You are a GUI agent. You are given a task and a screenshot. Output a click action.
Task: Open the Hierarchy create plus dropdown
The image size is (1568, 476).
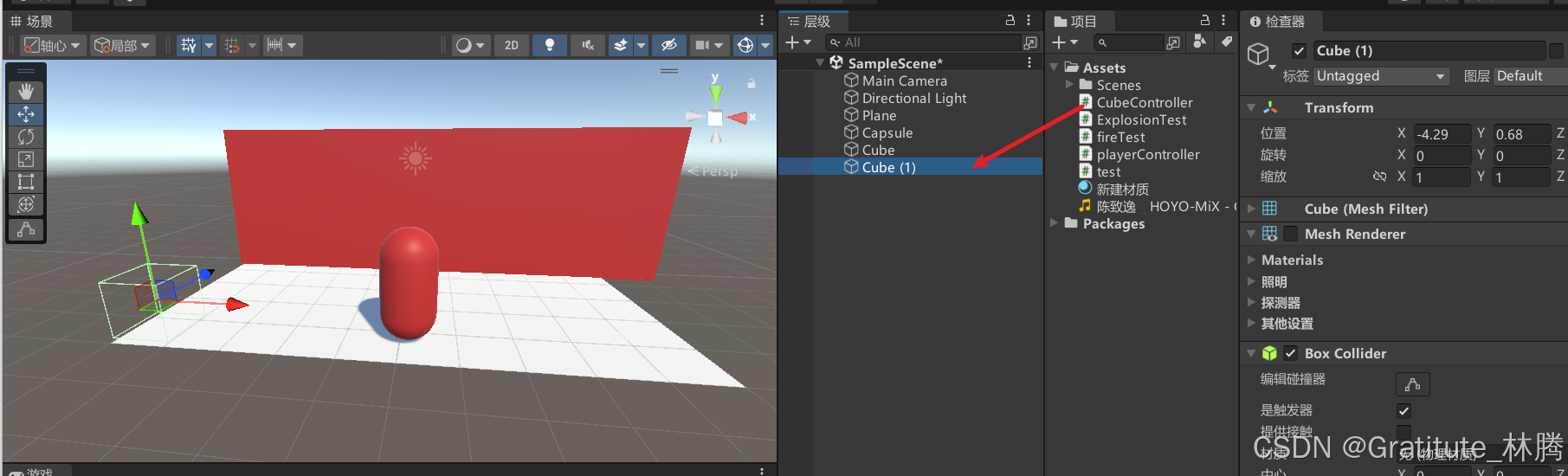point(797,42)
